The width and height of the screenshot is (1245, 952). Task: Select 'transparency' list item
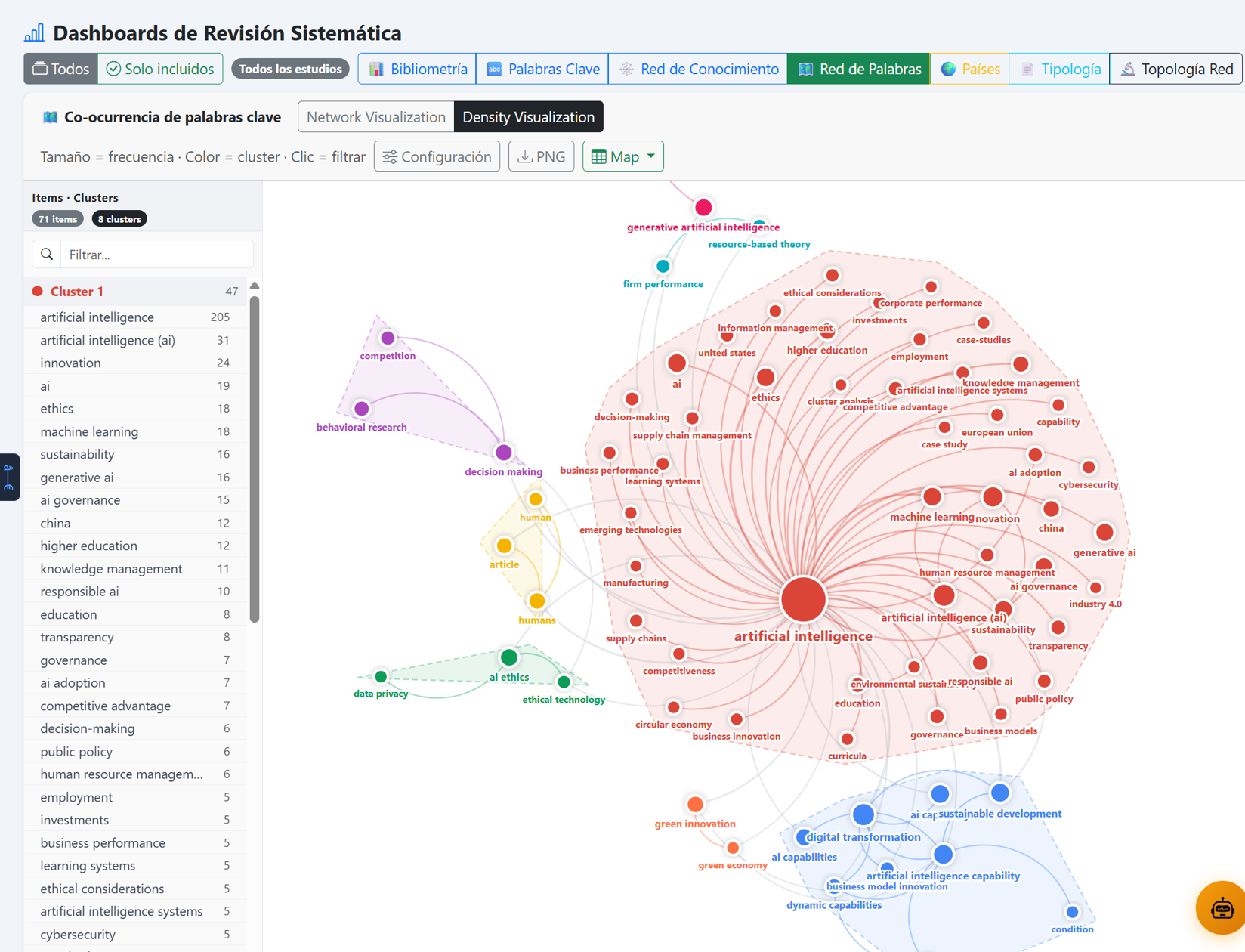136,637
